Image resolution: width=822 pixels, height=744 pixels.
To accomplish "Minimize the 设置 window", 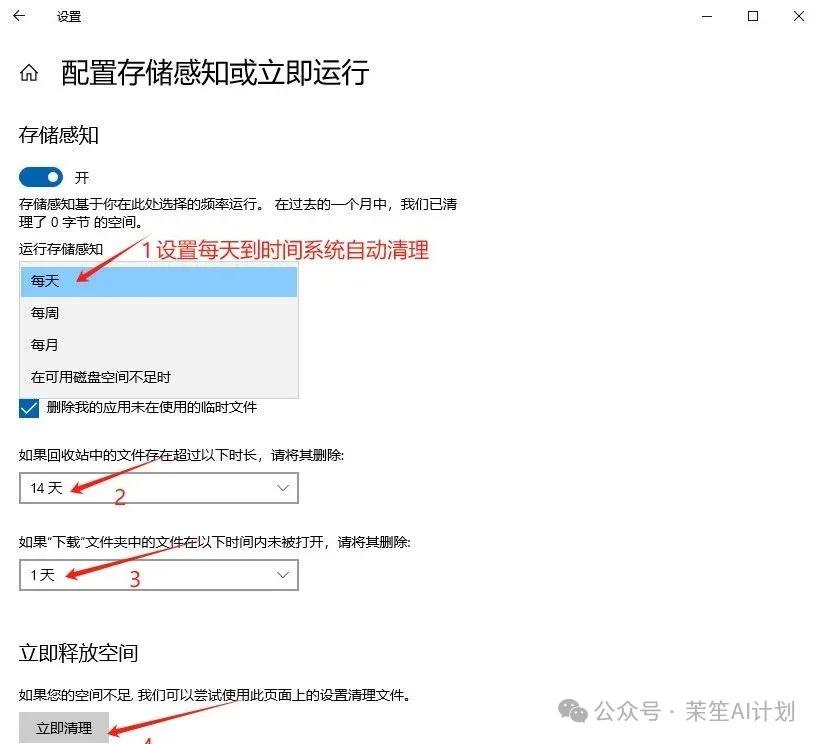I will (707, 16).
